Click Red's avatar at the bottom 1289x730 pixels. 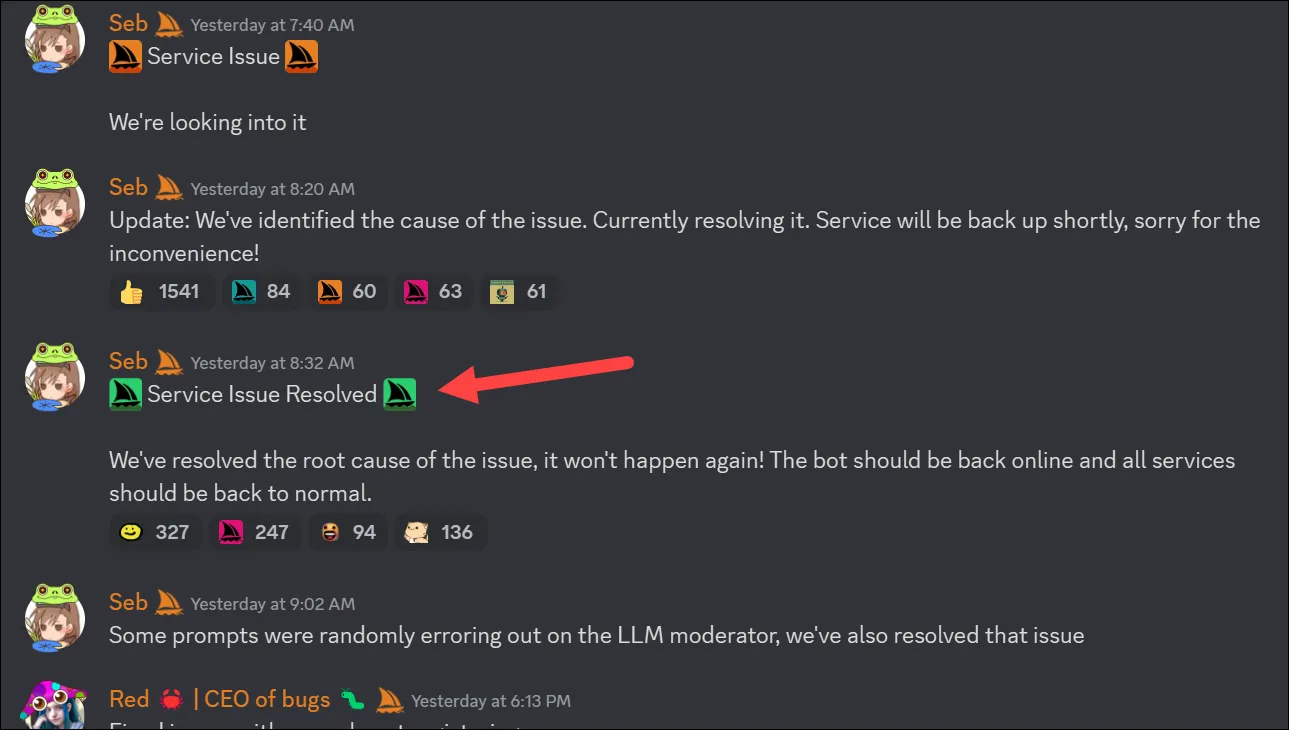point(54,707)
